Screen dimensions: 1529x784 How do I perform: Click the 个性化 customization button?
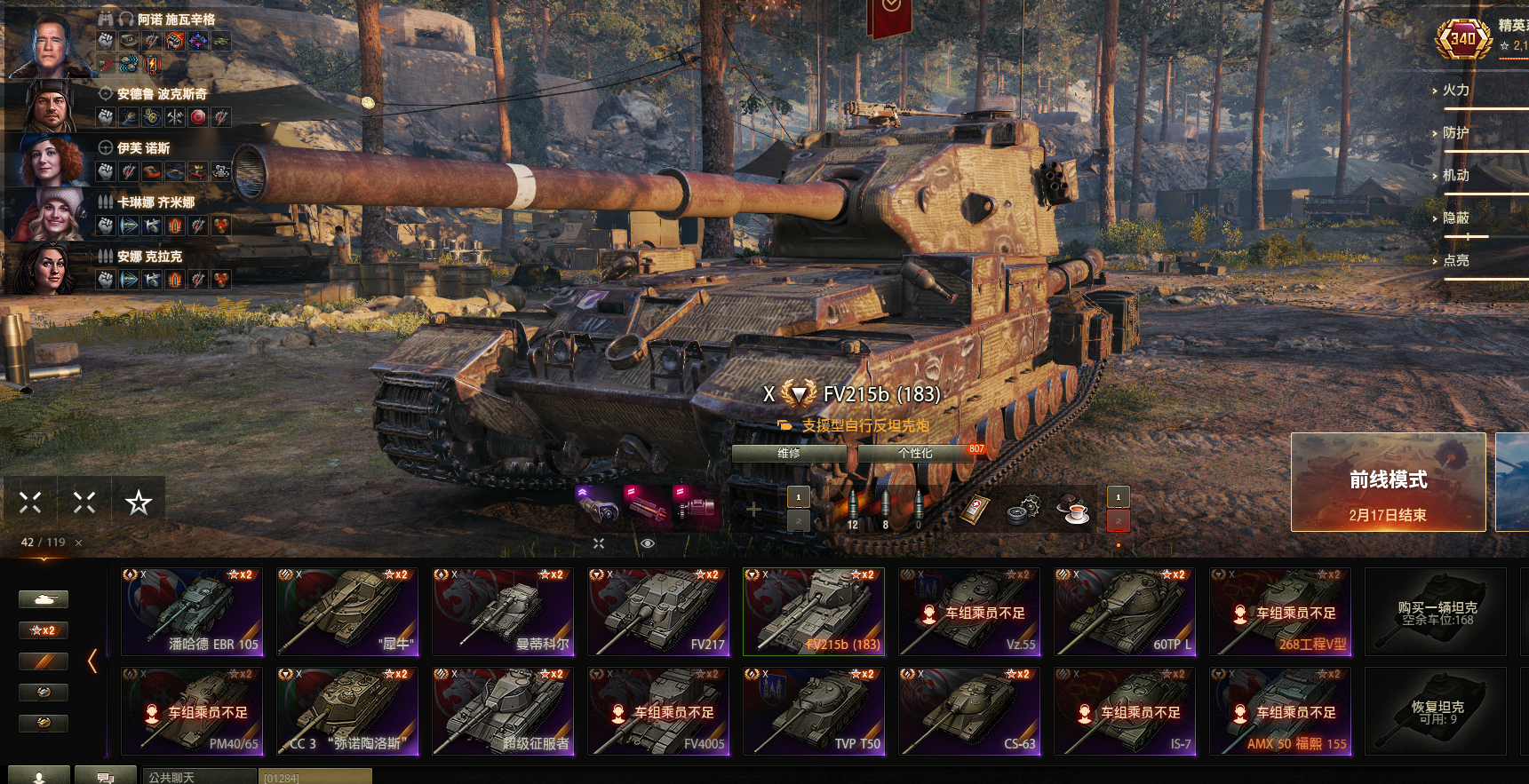(915, 453)
